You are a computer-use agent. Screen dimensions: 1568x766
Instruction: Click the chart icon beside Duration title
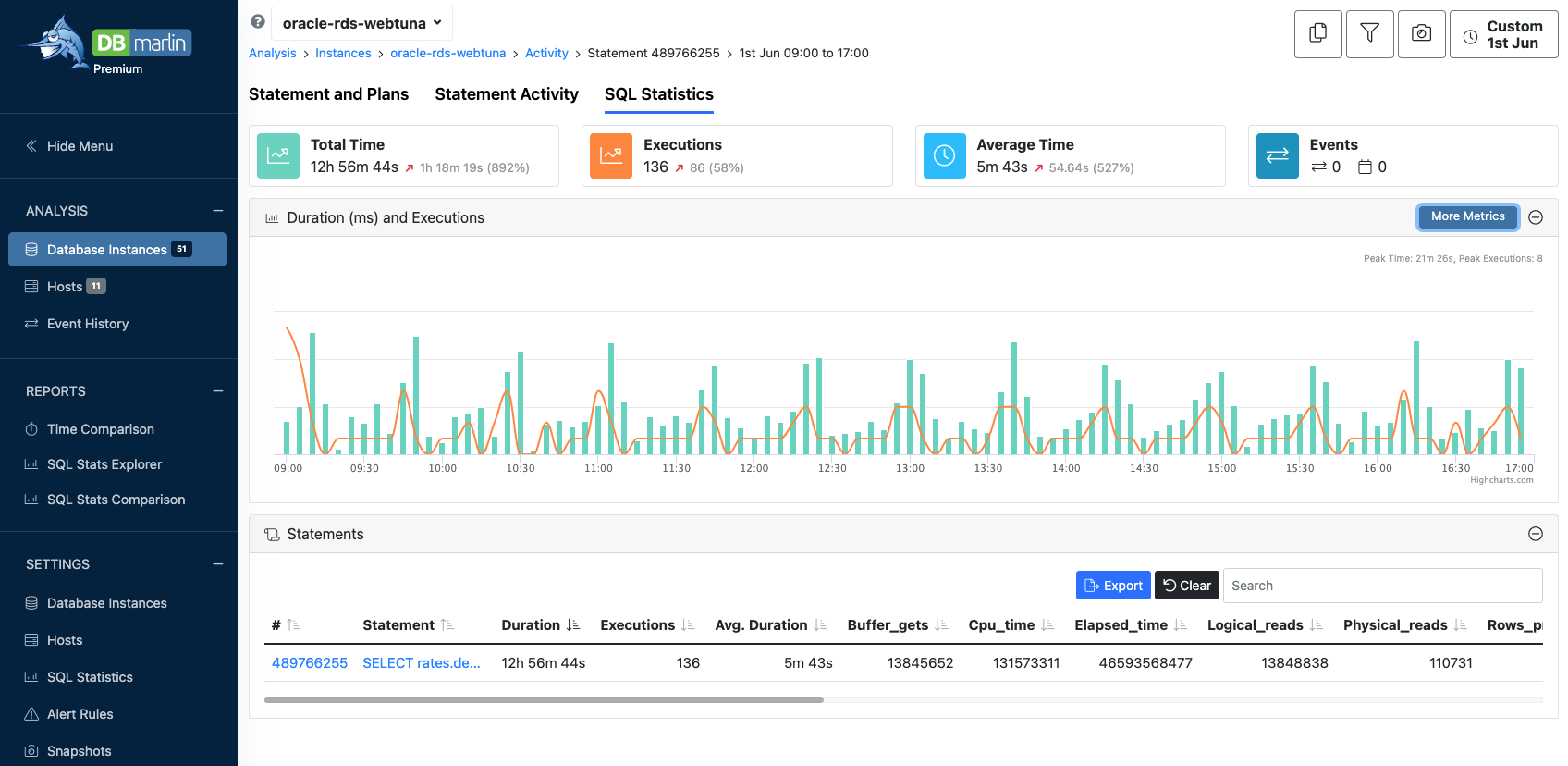[x=272, y=218]
